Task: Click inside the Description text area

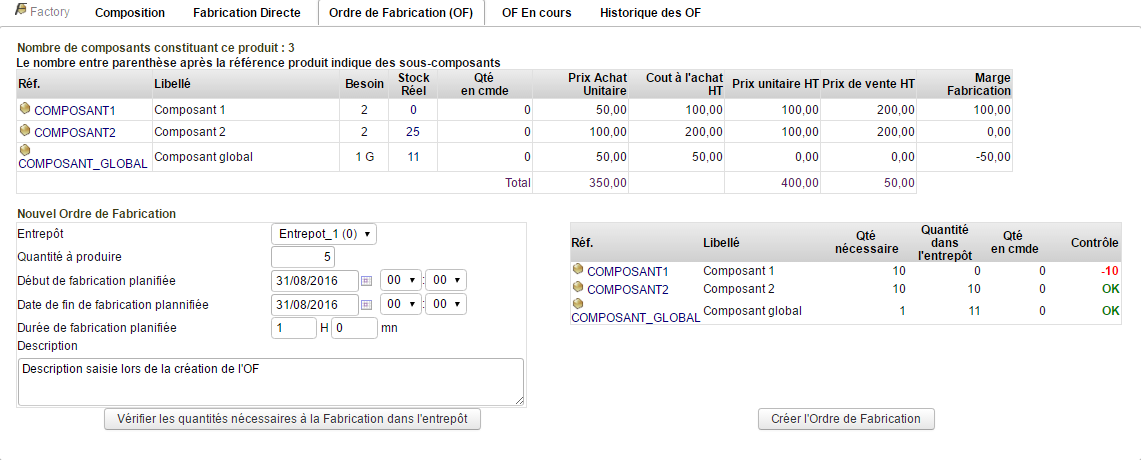Action: 270,382
